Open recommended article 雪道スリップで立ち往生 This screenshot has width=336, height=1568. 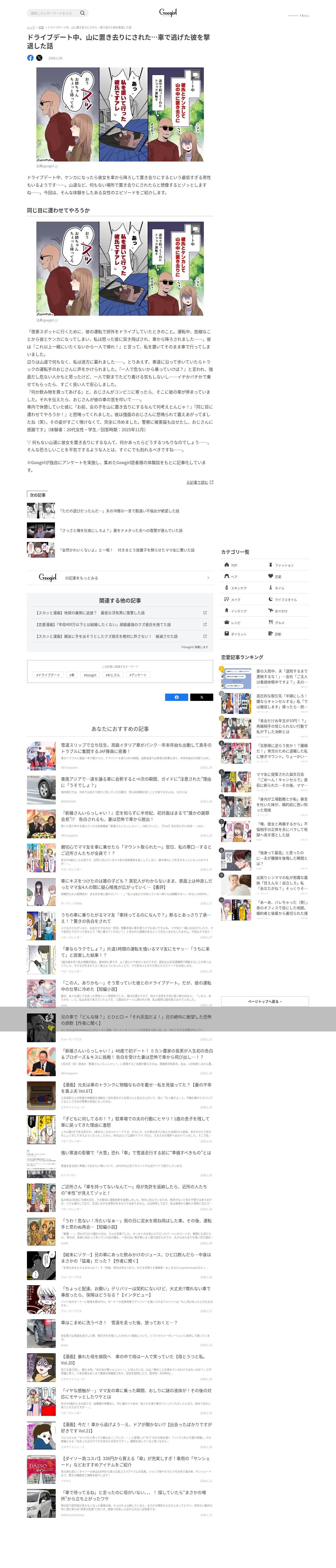[120, 756]
